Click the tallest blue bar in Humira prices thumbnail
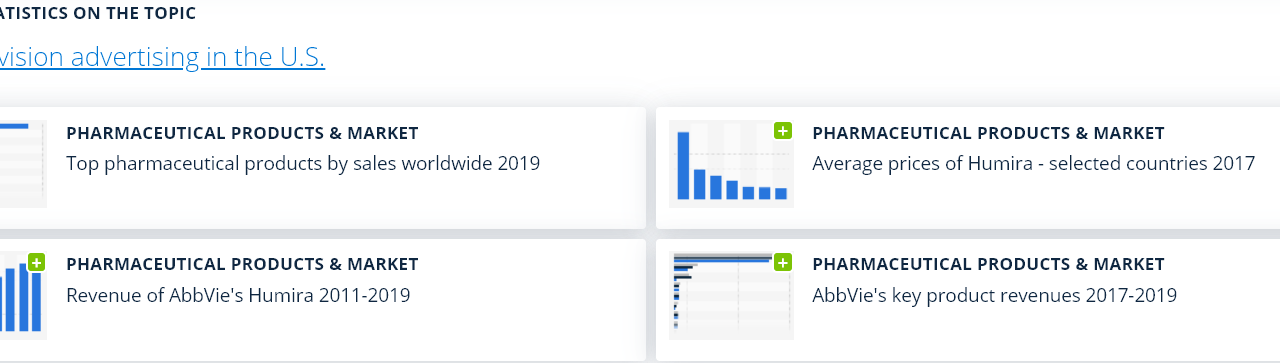 click(x=684, y=166)
